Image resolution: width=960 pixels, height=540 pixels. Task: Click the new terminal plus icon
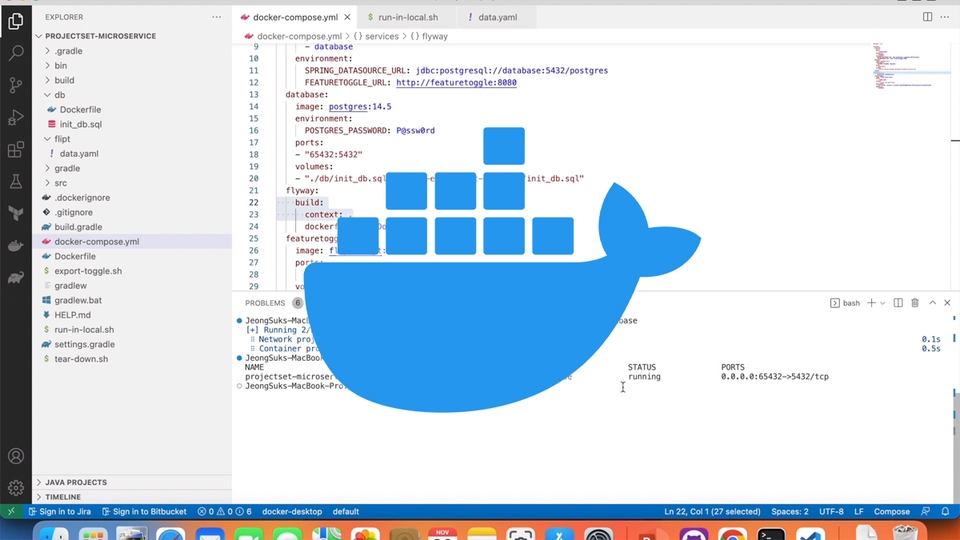point(871,303)
